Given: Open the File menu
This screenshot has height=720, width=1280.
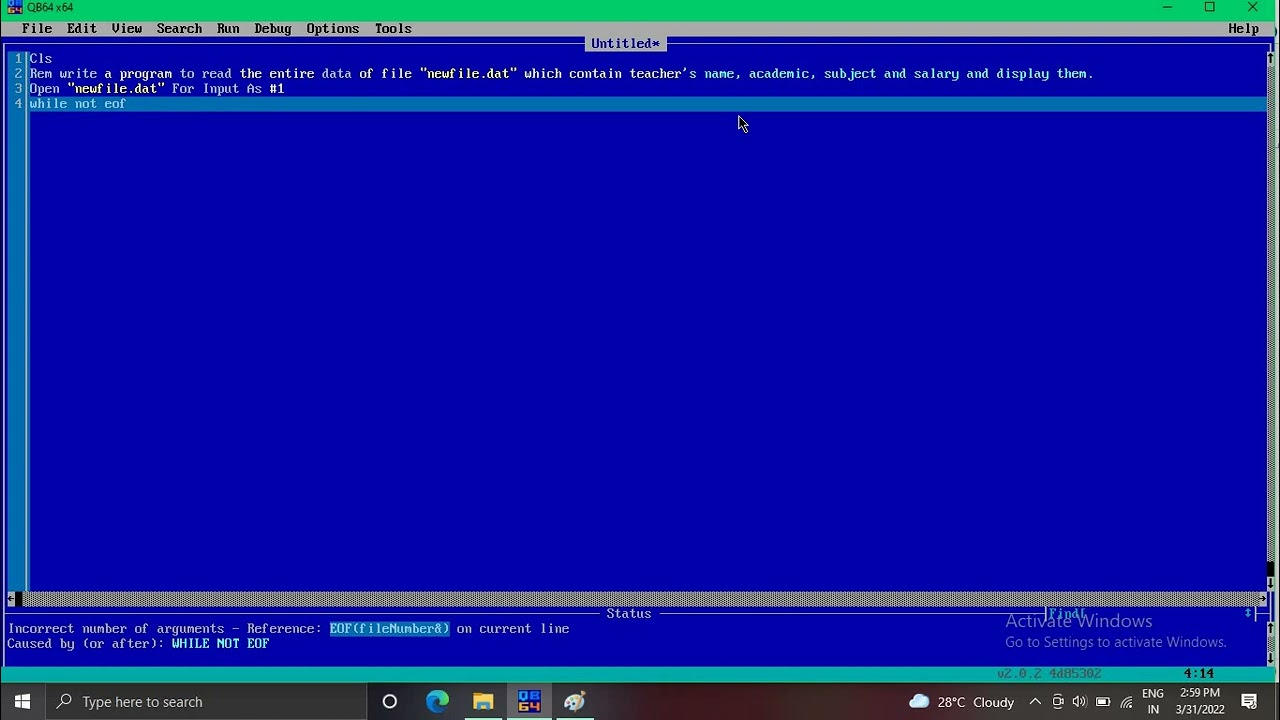Looking at the screenshot, I should (37, 29).
